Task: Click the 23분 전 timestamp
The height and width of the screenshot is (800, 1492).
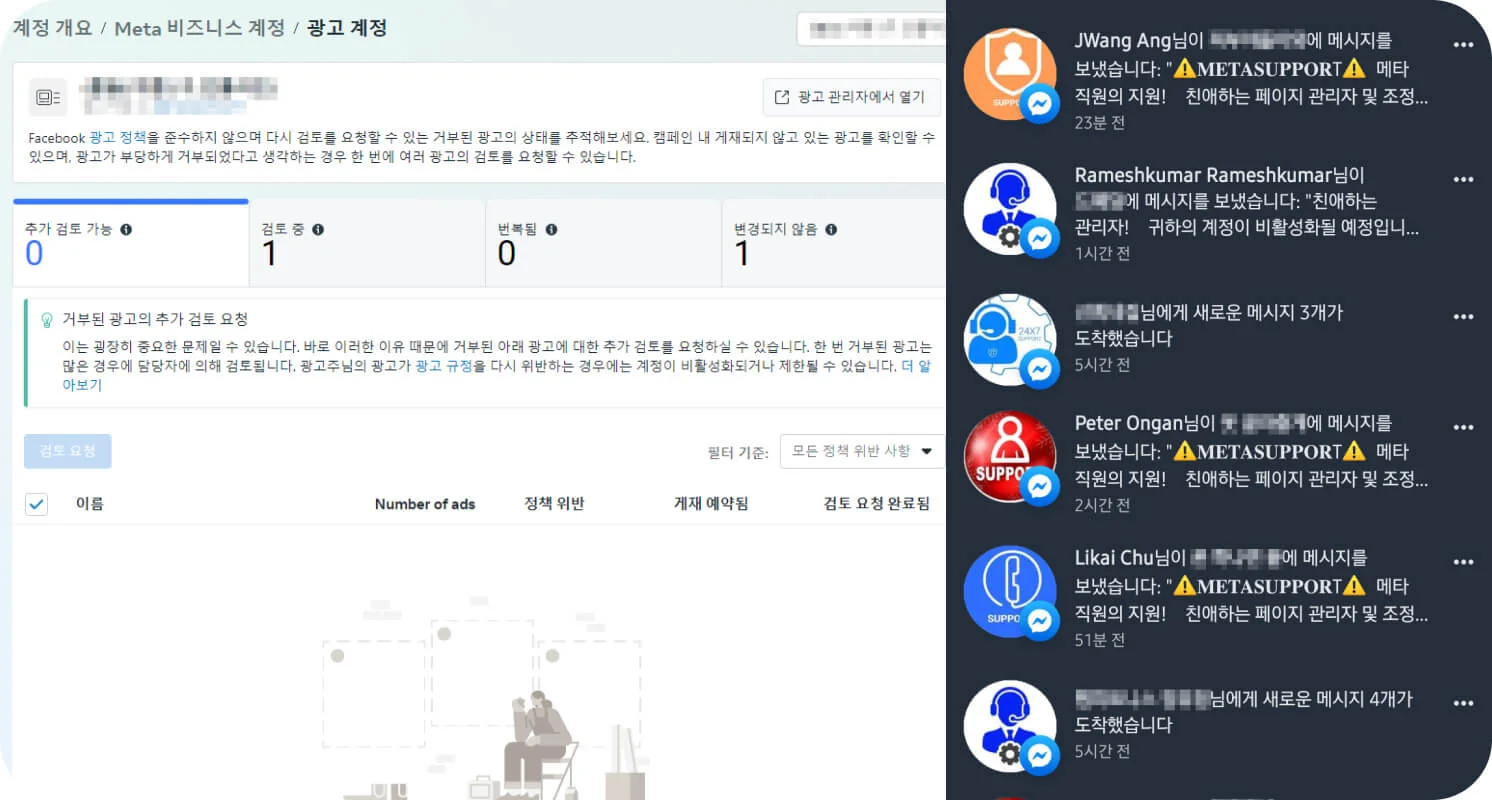Action: (x=1100, y=123)
